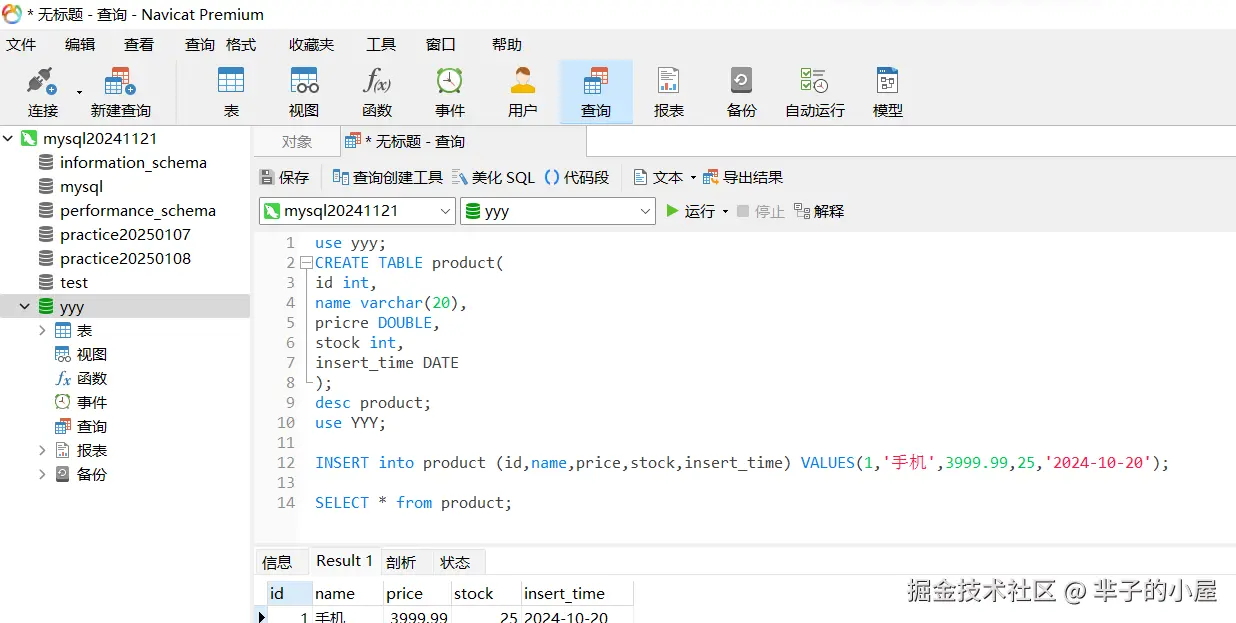The width and height of the screenshot is (1236, 623).
Task: Click the Save (保存) query button
Action: [285, 177]
